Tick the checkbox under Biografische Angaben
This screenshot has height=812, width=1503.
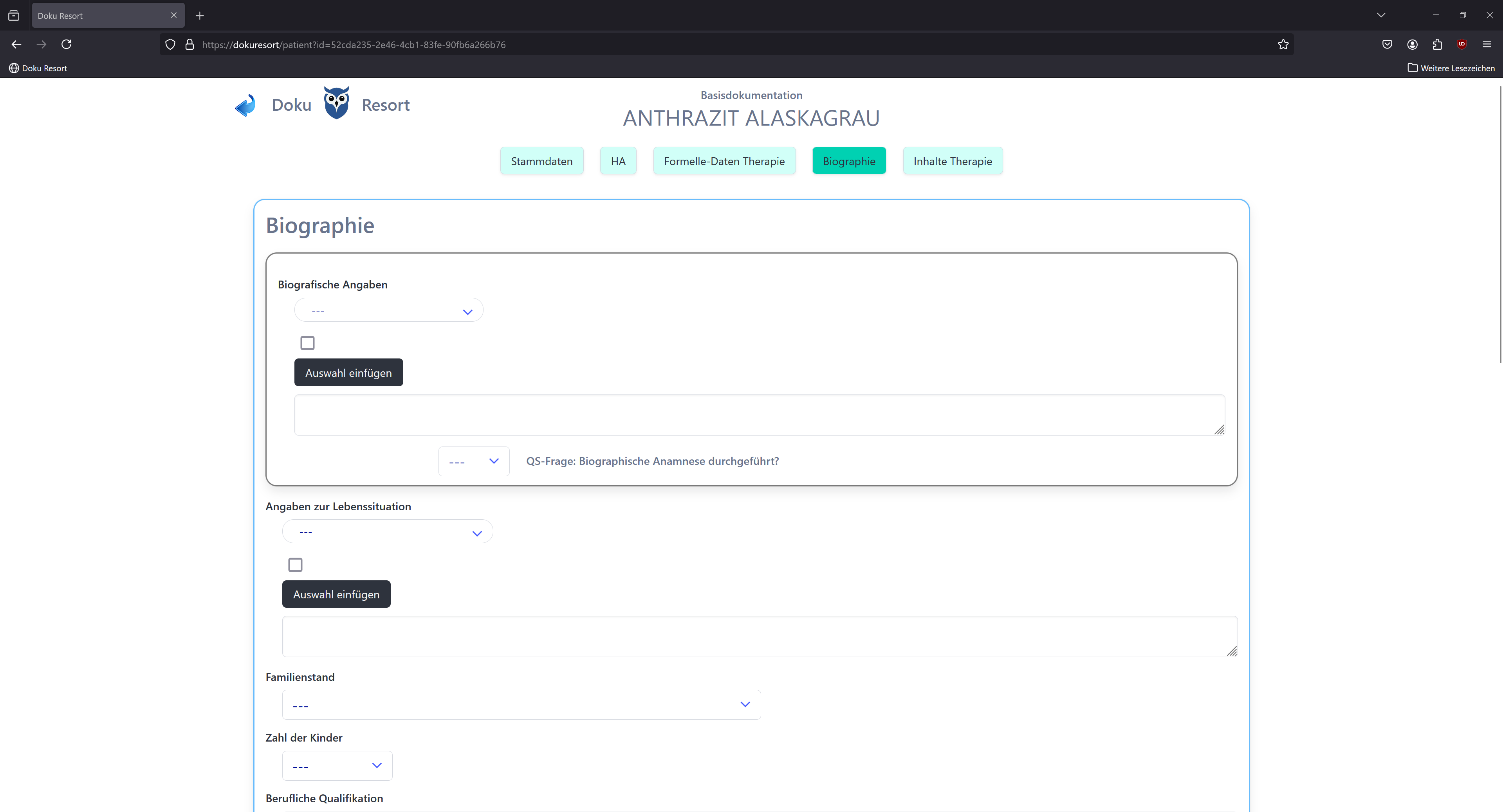pyautogui.click(x=307, y=343)
